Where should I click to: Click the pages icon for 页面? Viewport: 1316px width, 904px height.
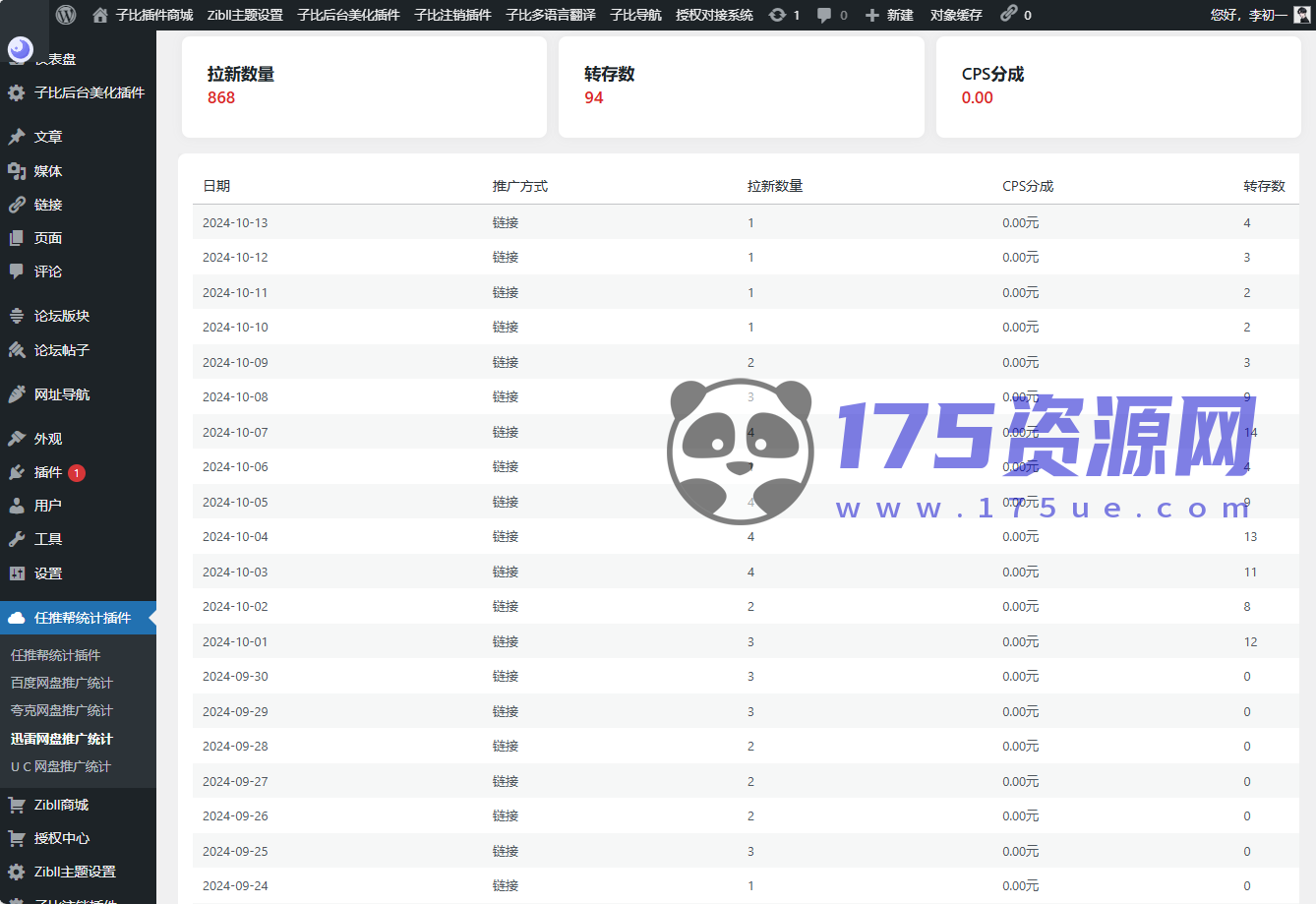[17, 238]
